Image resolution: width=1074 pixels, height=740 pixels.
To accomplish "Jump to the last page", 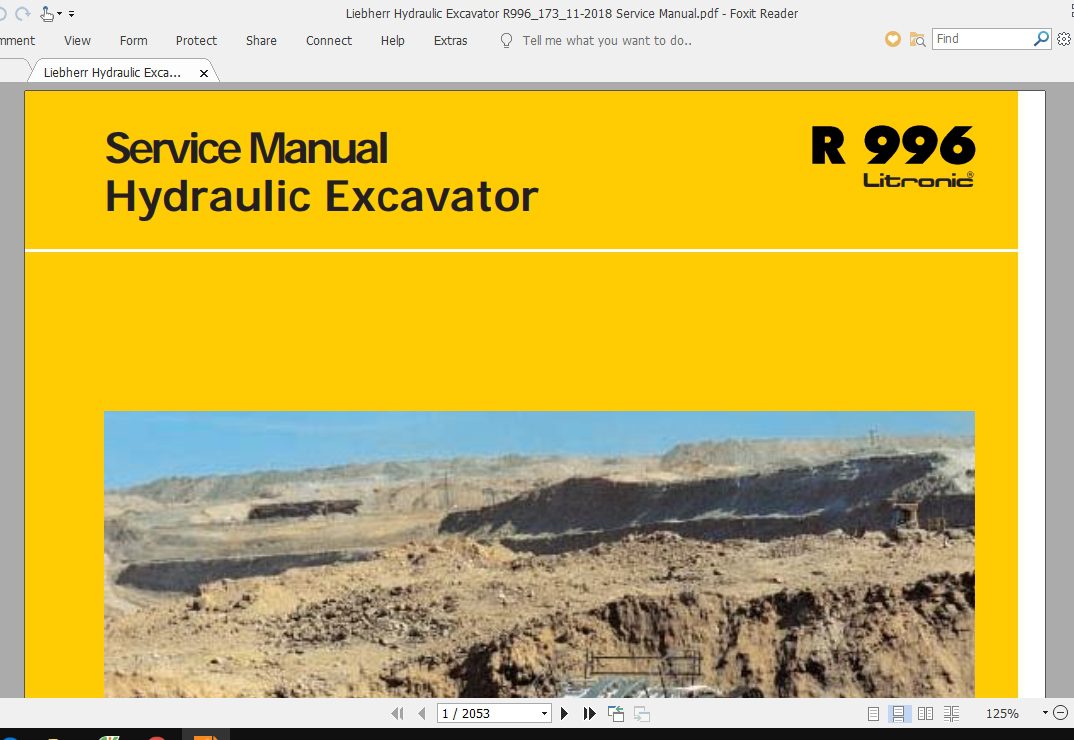I will [589, 713].
